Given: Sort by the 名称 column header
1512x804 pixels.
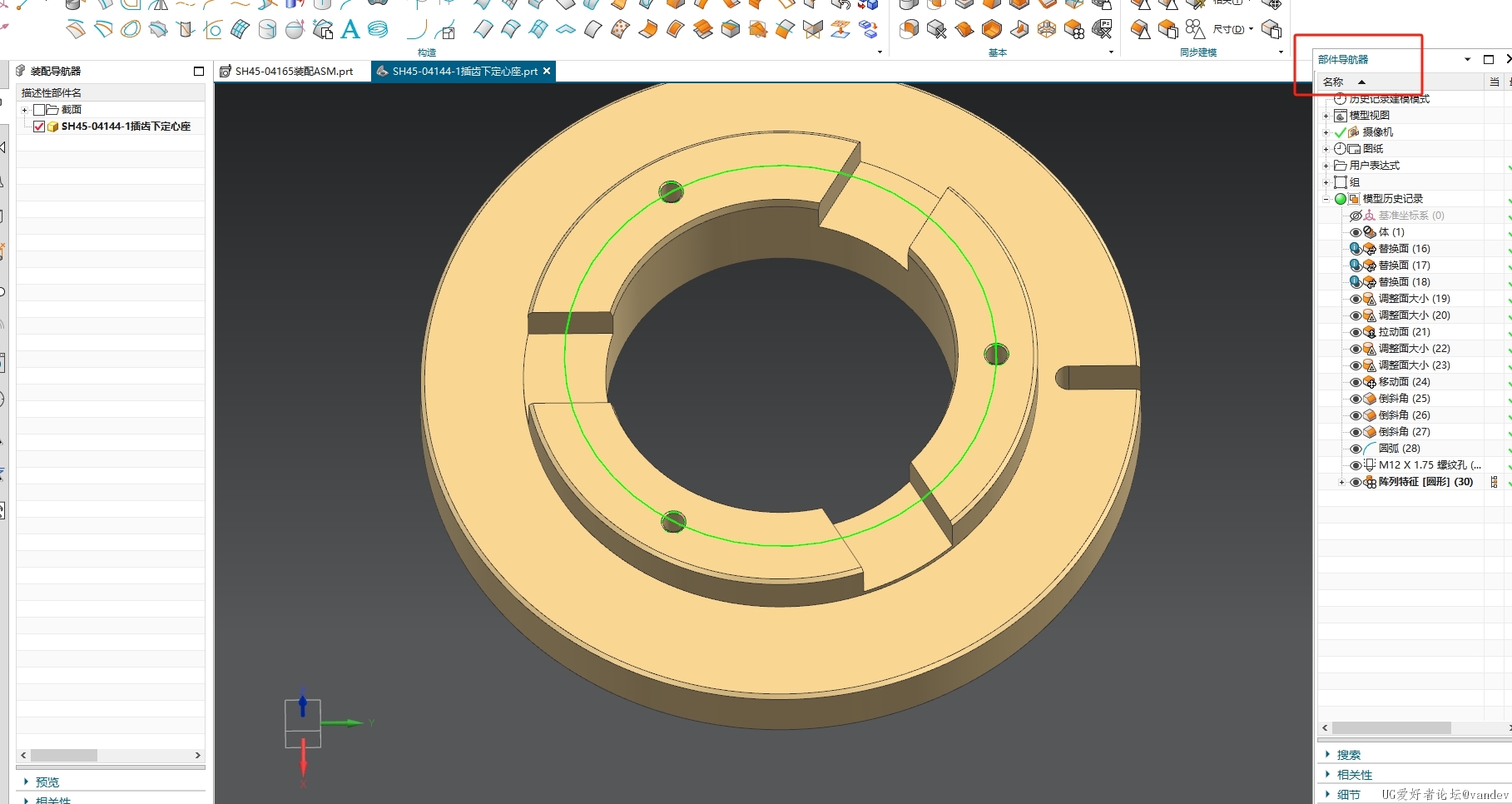Looking at the screenshot, I should [x=1400, y=82].
